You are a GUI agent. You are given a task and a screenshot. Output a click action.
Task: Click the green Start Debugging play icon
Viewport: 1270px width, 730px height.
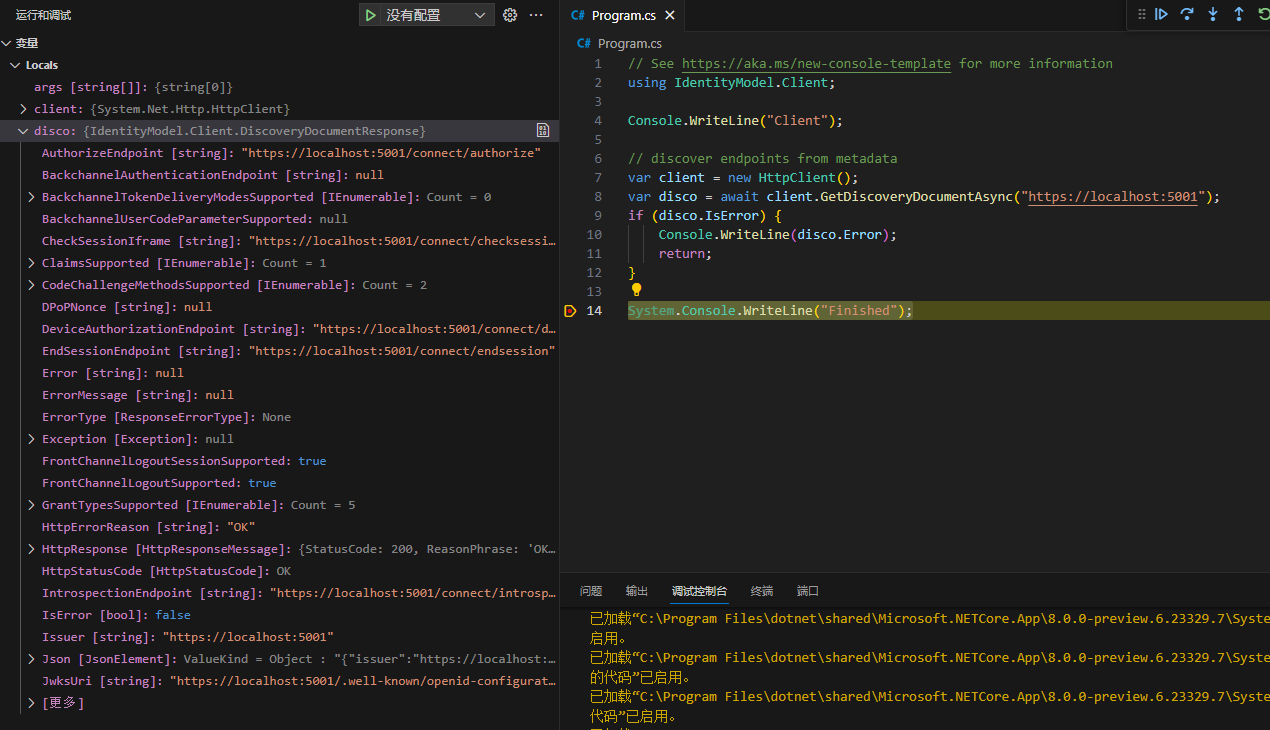pyautogui.click(x=371, y=15)
